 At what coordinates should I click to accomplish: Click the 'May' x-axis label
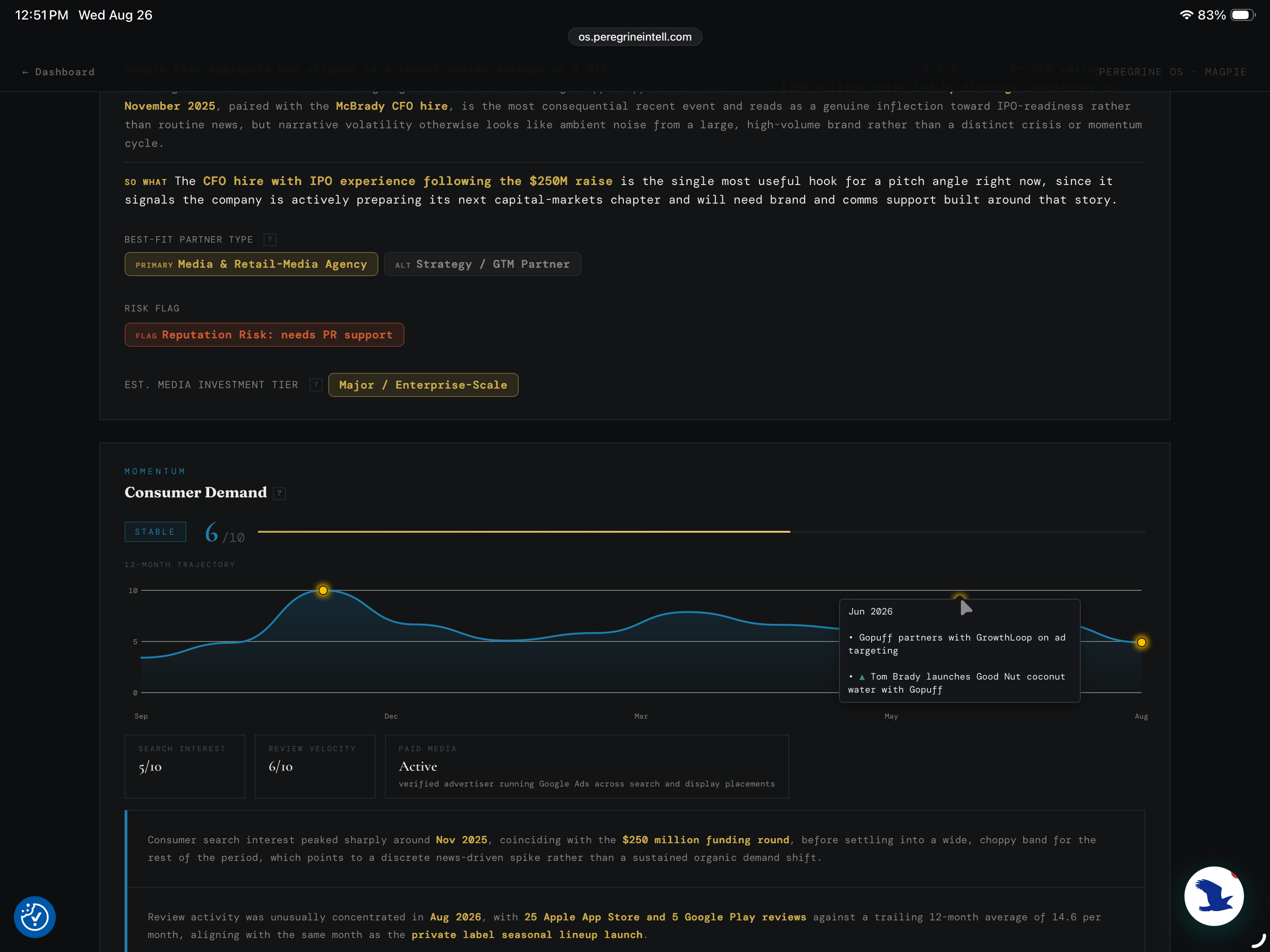tap(891, 716)
